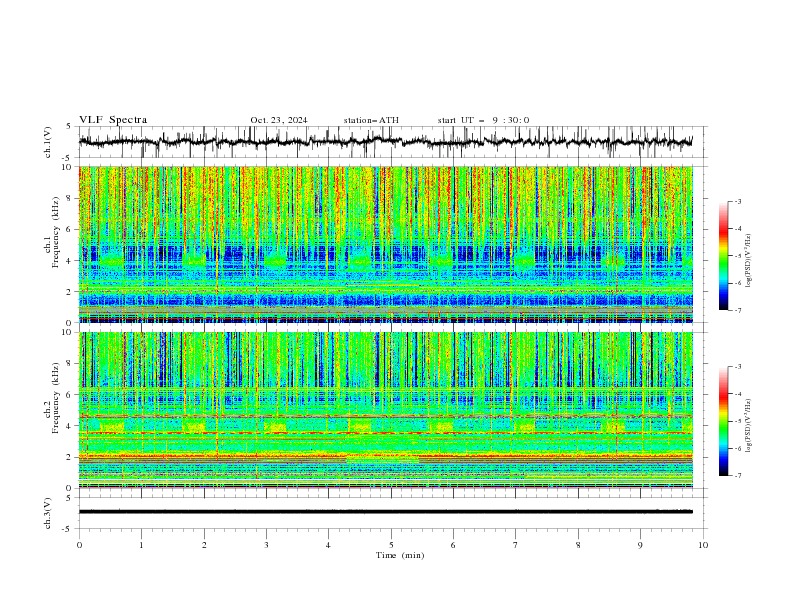
Task: Click the time axis tick label '4'
Action: coord(328,545)
